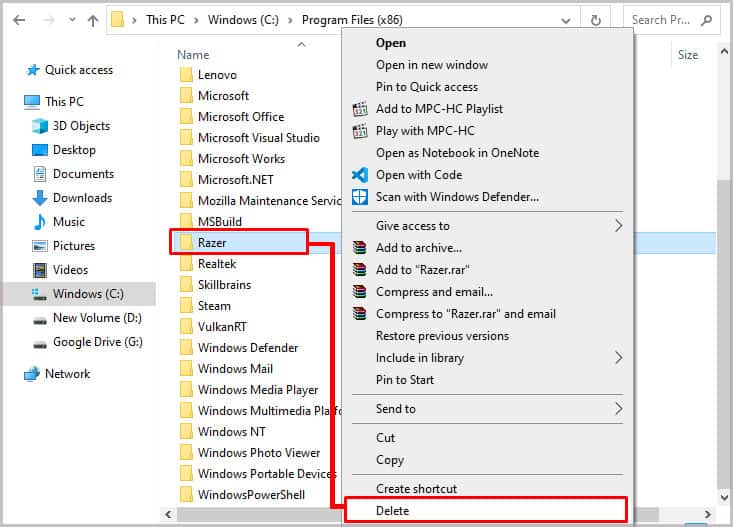Click This PC in address breadcrumb
Screen dimensions: 733x527
tap(165, 20)
